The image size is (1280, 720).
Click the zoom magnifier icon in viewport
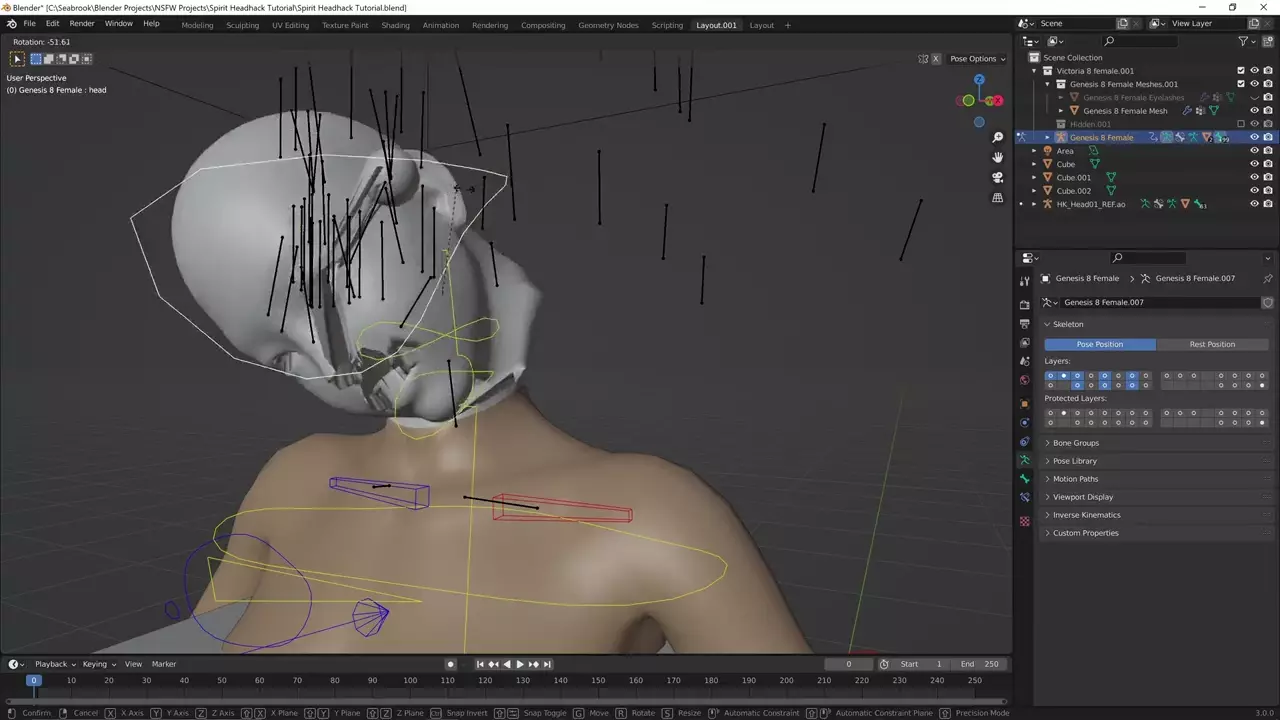point(997,137)
